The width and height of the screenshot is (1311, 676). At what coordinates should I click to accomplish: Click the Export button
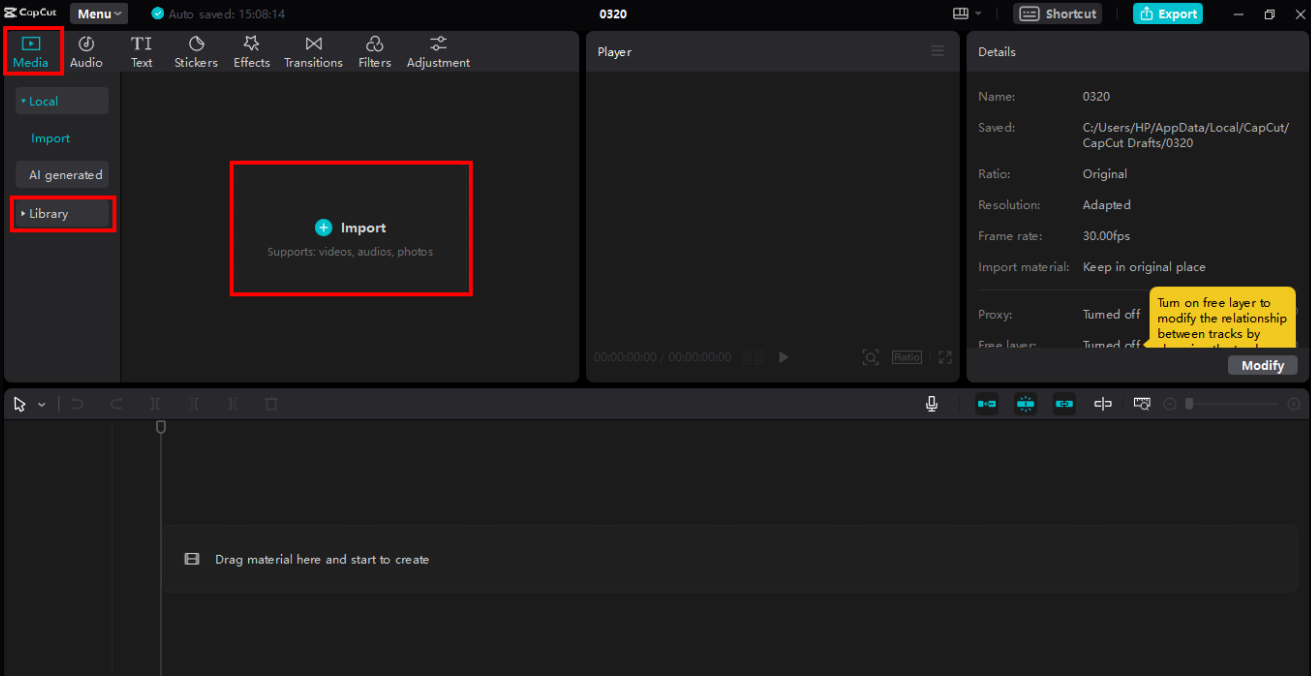coord(1168,14)
